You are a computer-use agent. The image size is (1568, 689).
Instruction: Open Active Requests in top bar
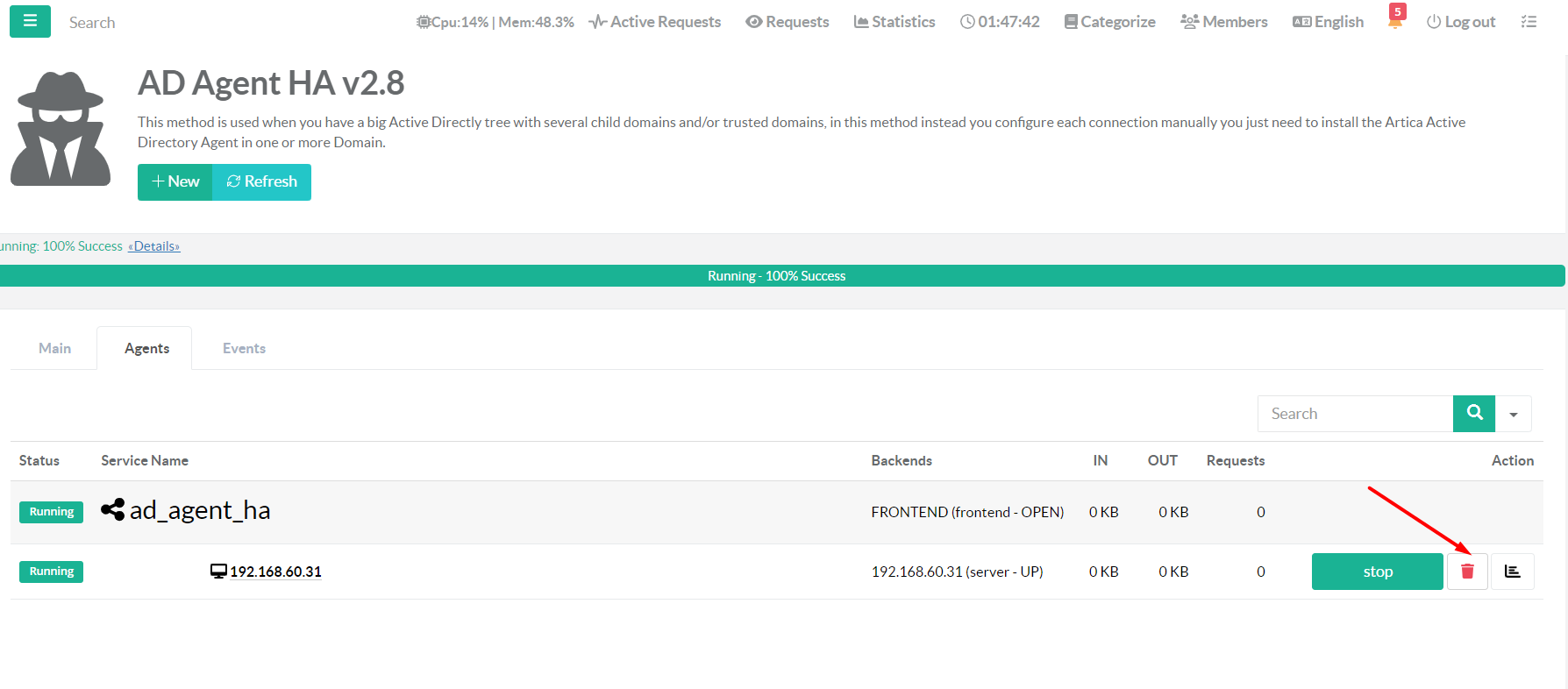pyautogui.click(x=655, y=22)
